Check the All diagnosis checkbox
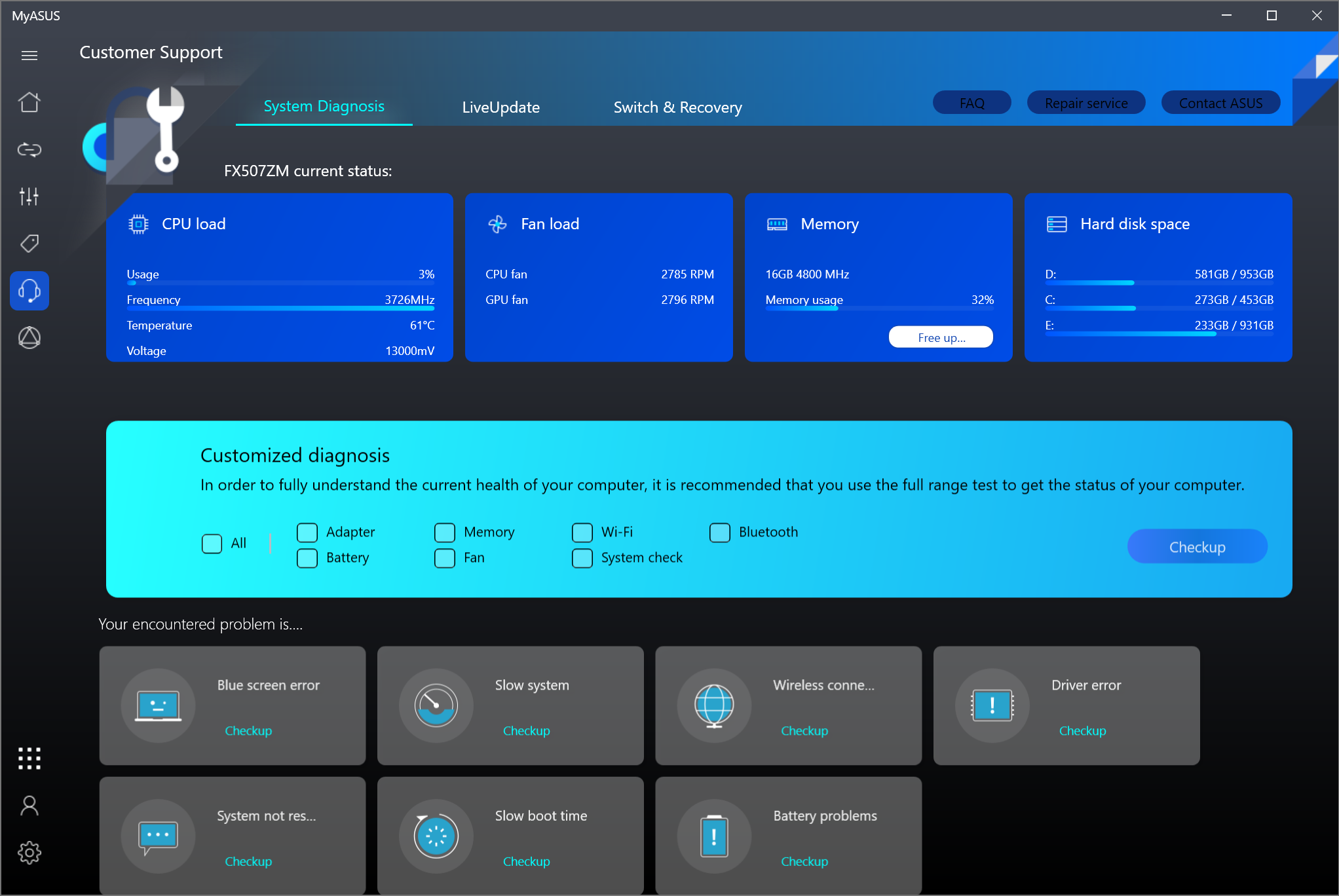The height and width of the screenshot is (896, 1339). (212, 544)
